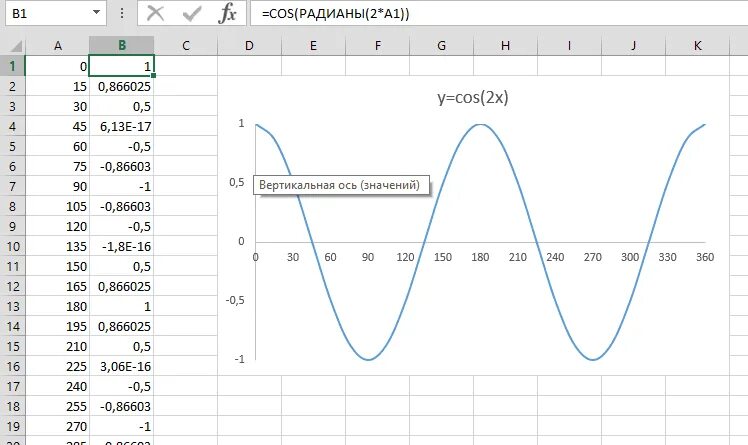This screenshot has height=445, width=748.
Task: Select row 13 header
Action: [x=12, y=306]
